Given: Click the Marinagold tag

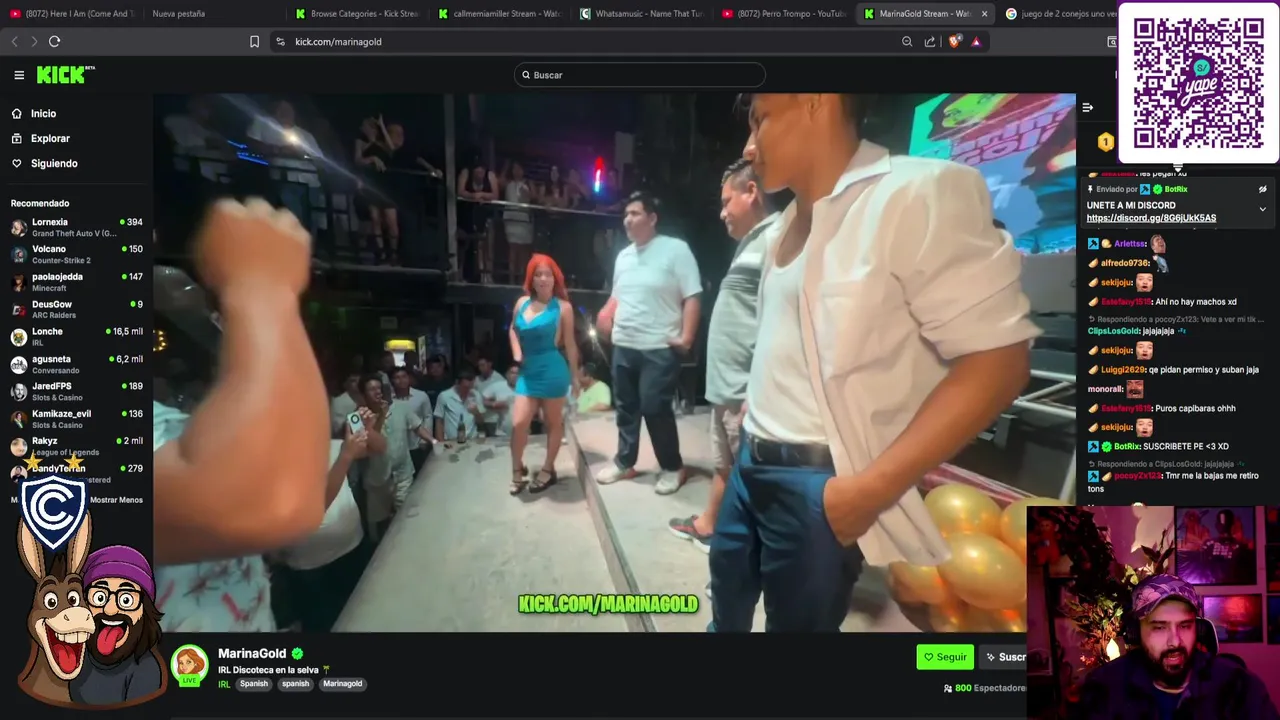Looking at the screenshot, I should pos(342,684).
